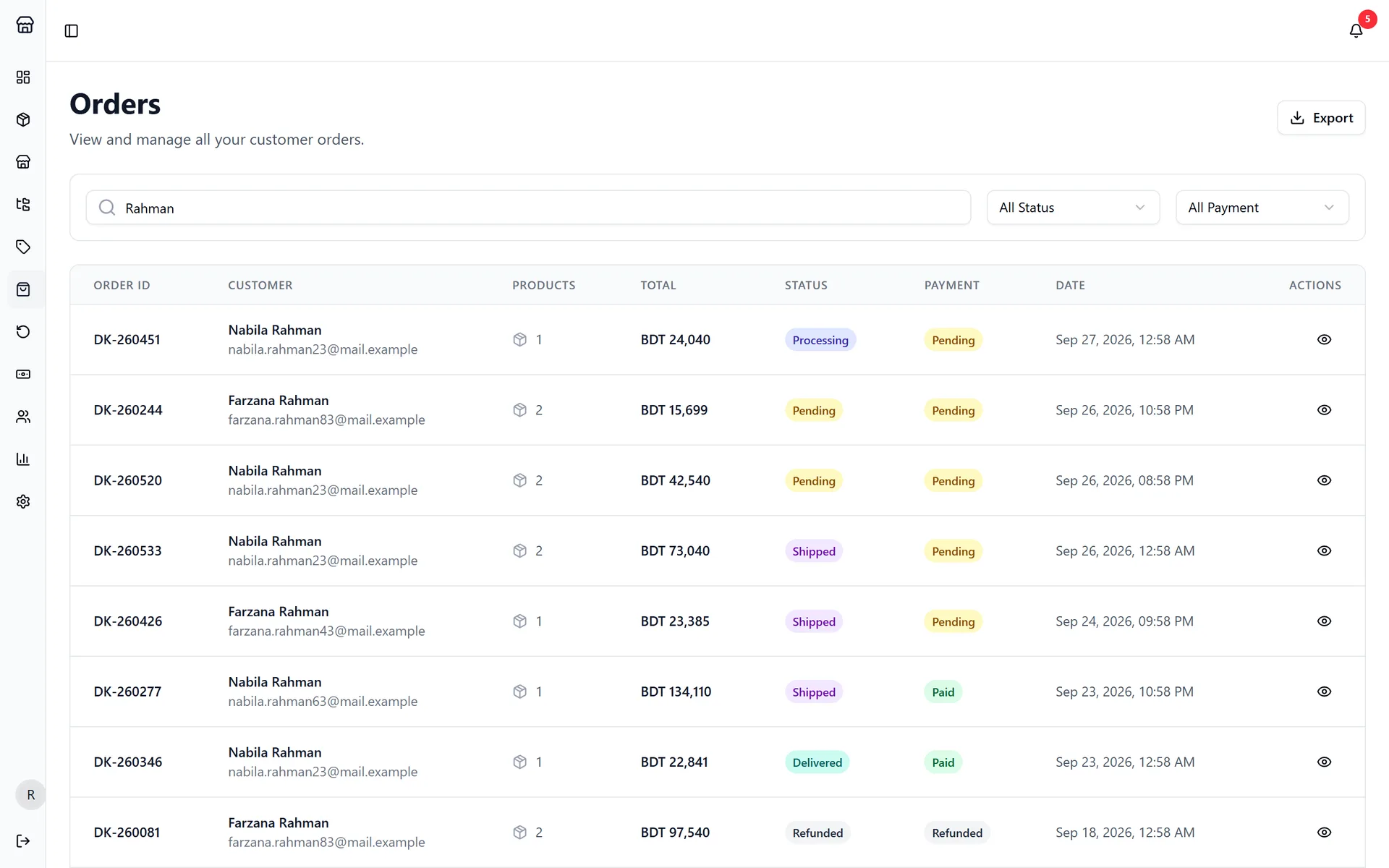Click the email farzana.rahman43@mail.example
Image resolution: width=1389 pixels, height=868 pixels.
326,631
